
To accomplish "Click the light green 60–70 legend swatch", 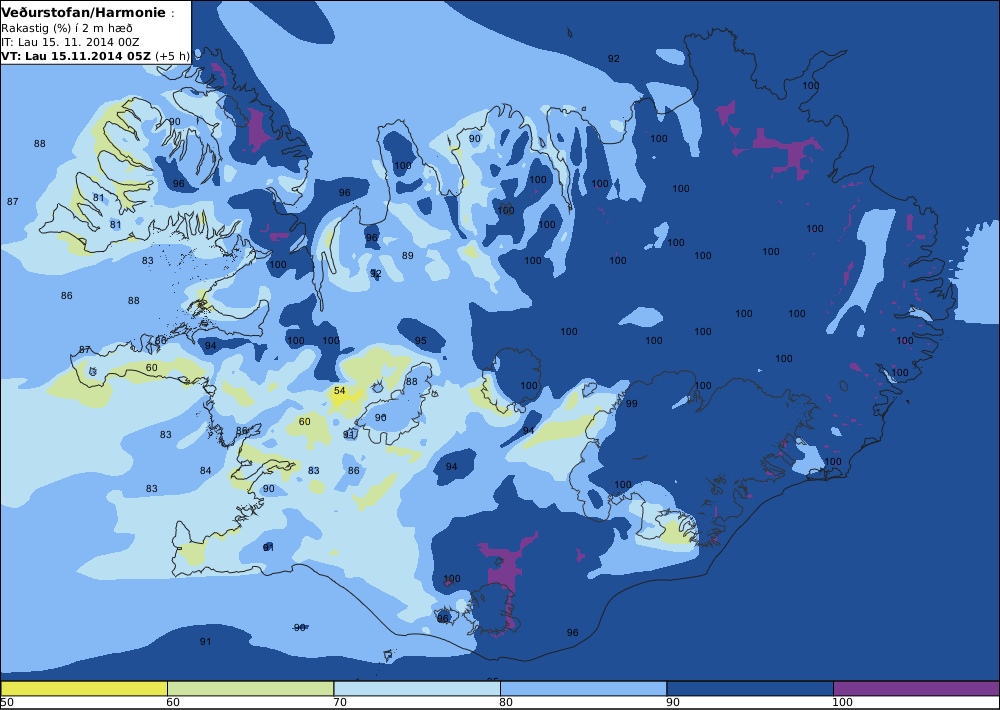I will coord(250,688).
